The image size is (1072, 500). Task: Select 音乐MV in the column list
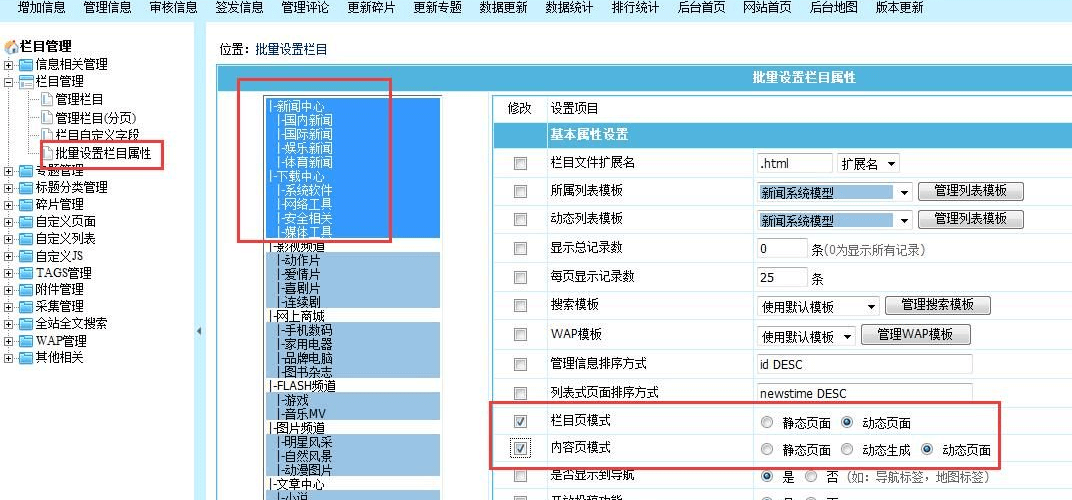click(x=304, y=415)
